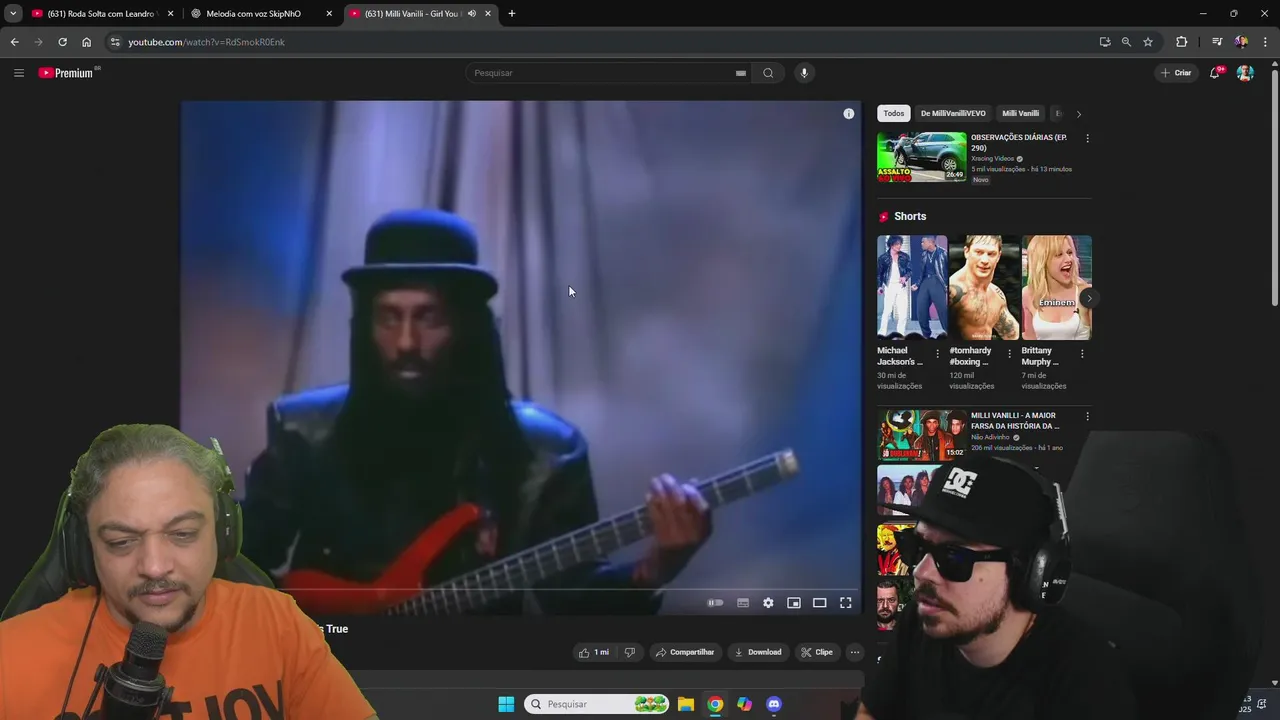Viewport: 1280px width, 720px height.
Task: Open options for Michael Jackson's short
Action: [x=937, y=354]
